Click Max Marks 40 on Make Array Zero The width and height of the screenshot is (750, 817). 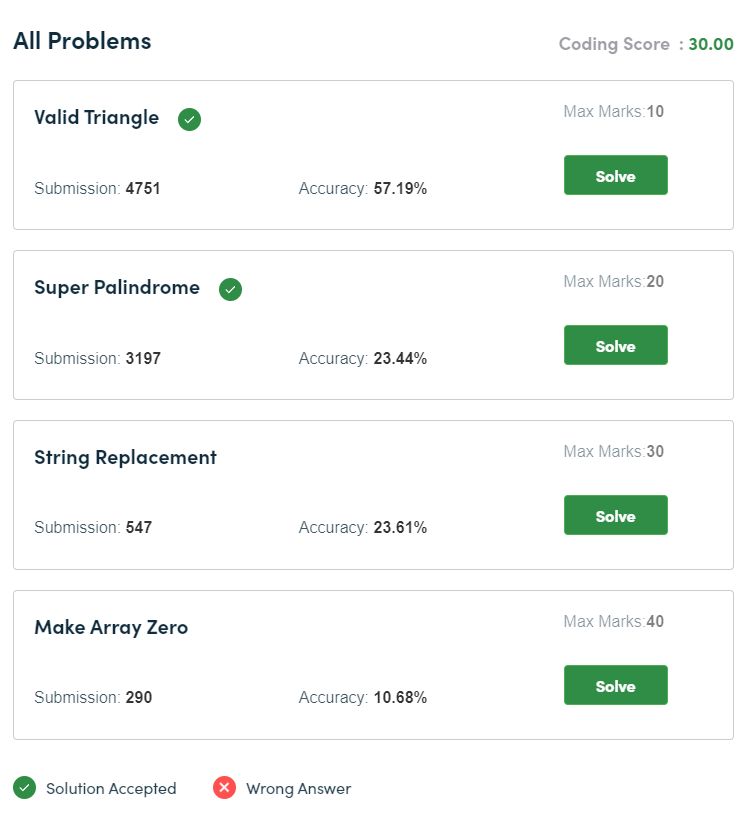pos(613,621)
